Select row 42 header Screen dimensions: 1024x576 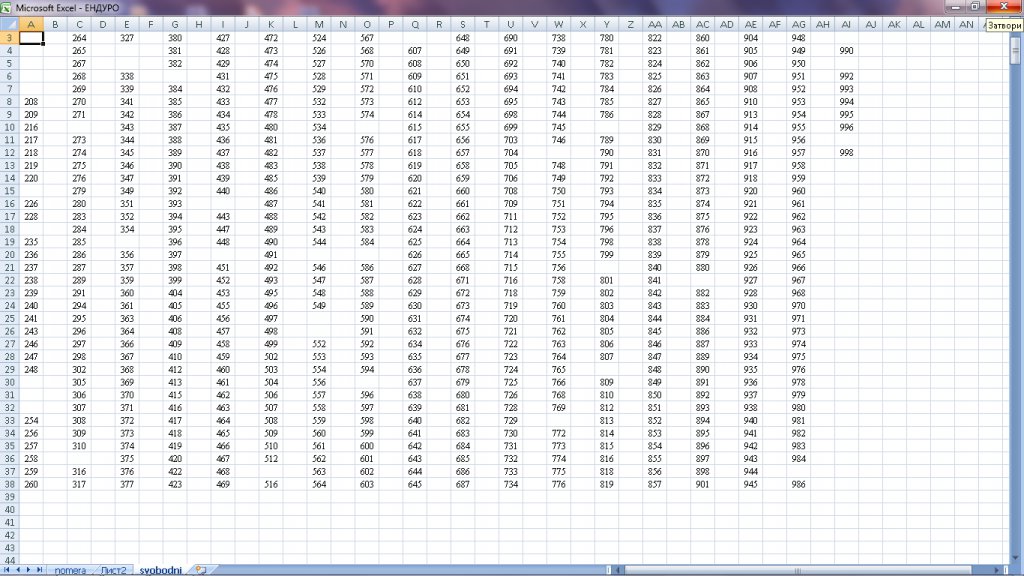click(9, 536)
